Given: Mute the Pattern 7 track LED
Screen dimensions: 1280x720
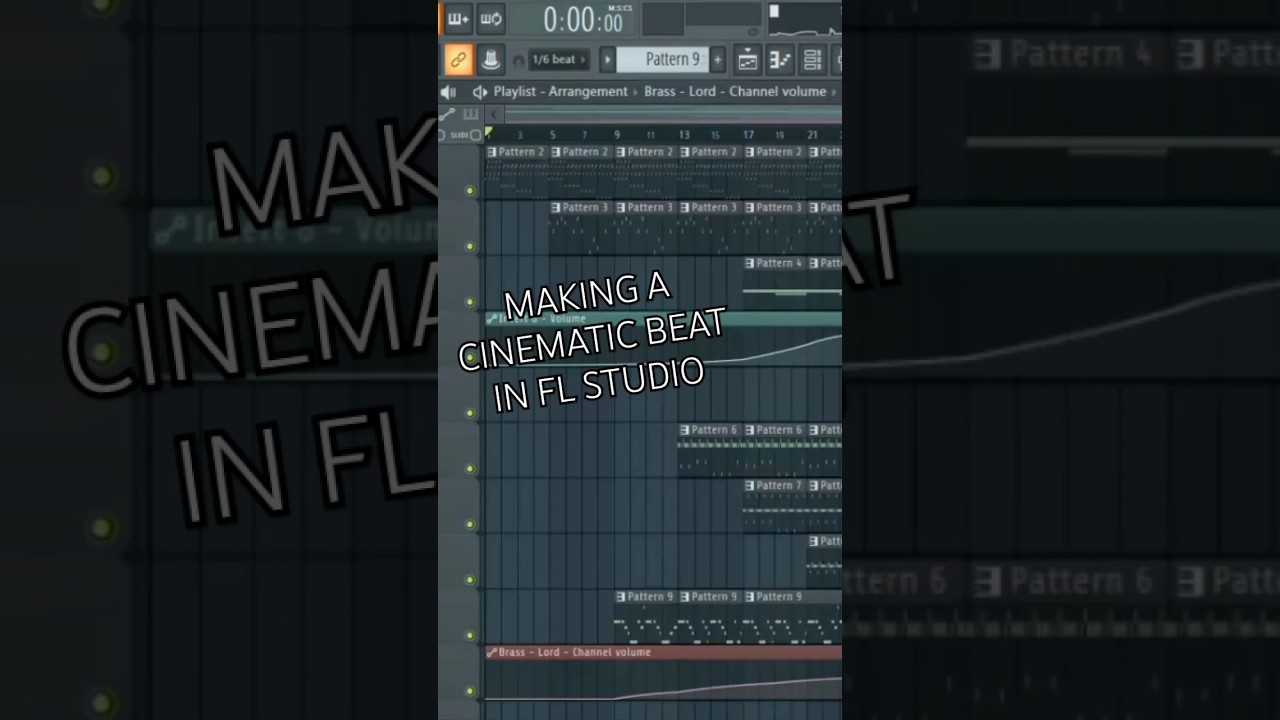Looking at the screenshot, I should [x=470, y=524].
